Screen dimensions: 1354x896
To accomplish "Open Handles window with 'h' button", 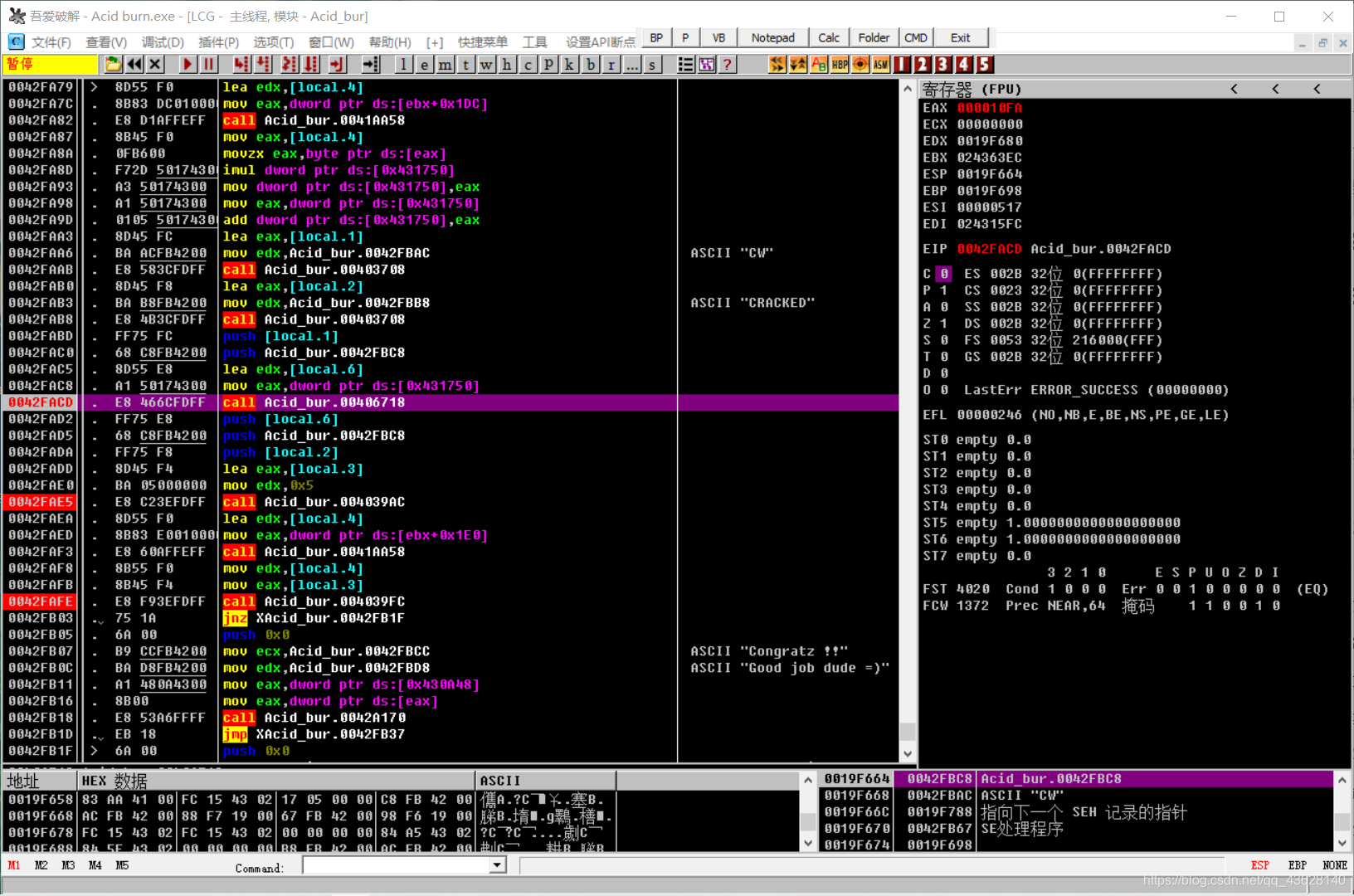I will pos(507,64).
